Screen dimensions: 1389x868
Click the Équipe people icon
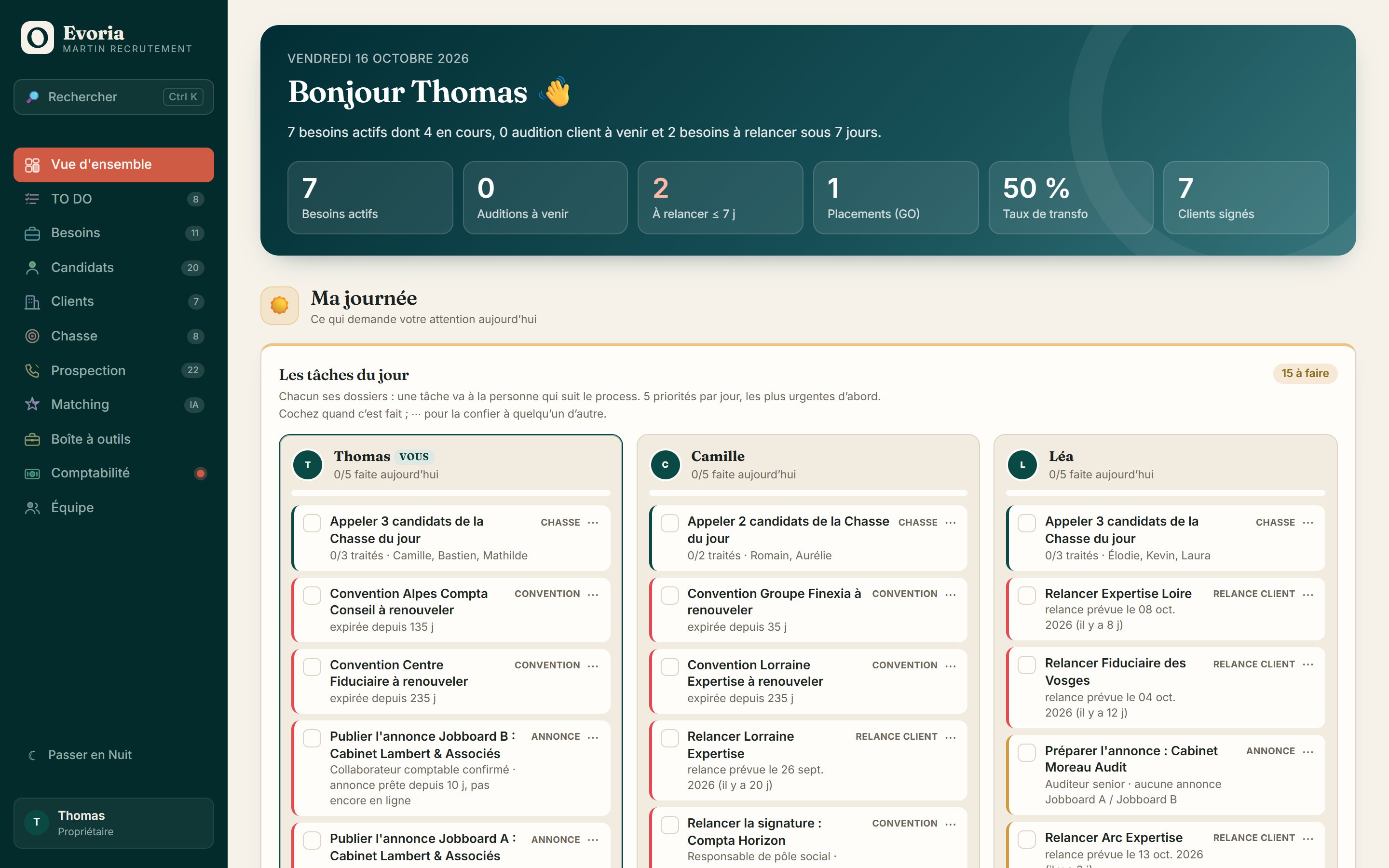pyautogui.click(x=32, y=507)
